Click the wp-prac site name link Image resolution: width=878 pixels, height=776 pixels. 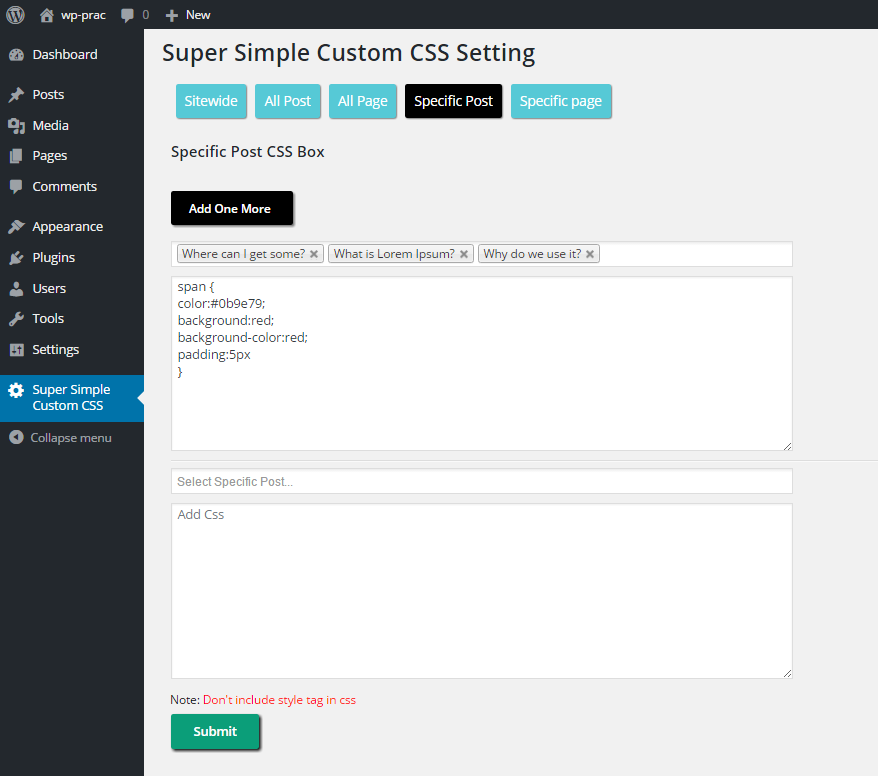(83, 15)
